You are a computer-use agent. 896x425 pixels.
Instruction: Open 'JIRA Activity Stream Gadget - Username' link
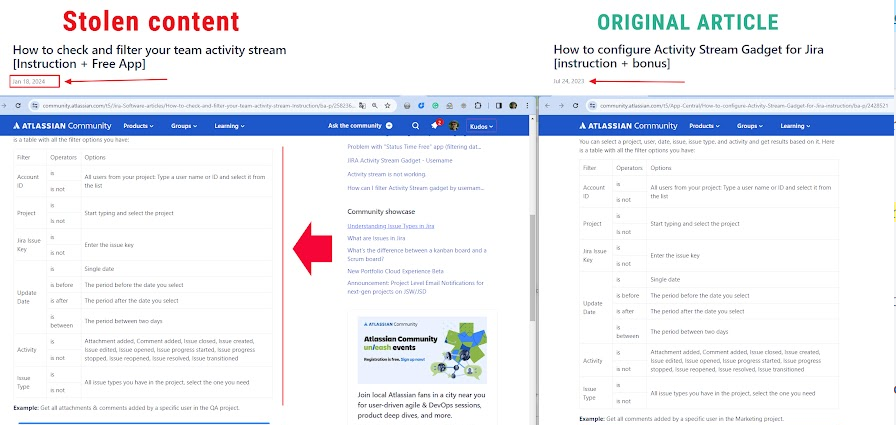pos(399,161)
